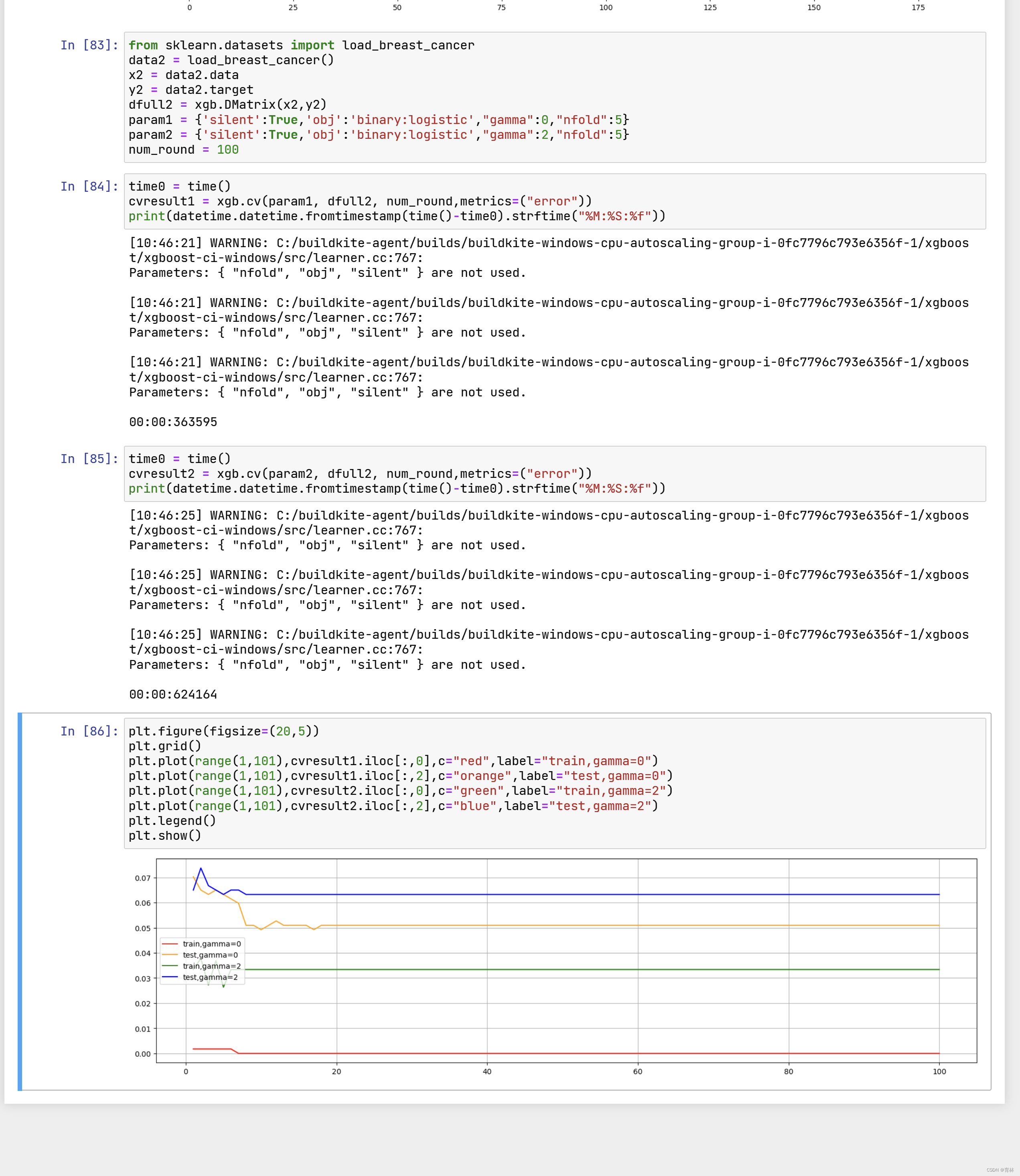The width and height of the screenshot is (1020, 1176).
Task: Click the blue selection bar of cell 86
Action: coord(20,902)
